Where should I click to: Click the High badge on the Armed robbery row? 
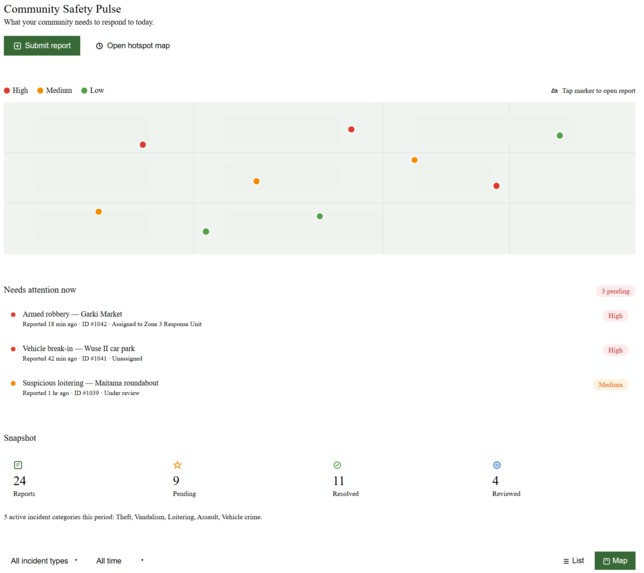pos(615,316)
